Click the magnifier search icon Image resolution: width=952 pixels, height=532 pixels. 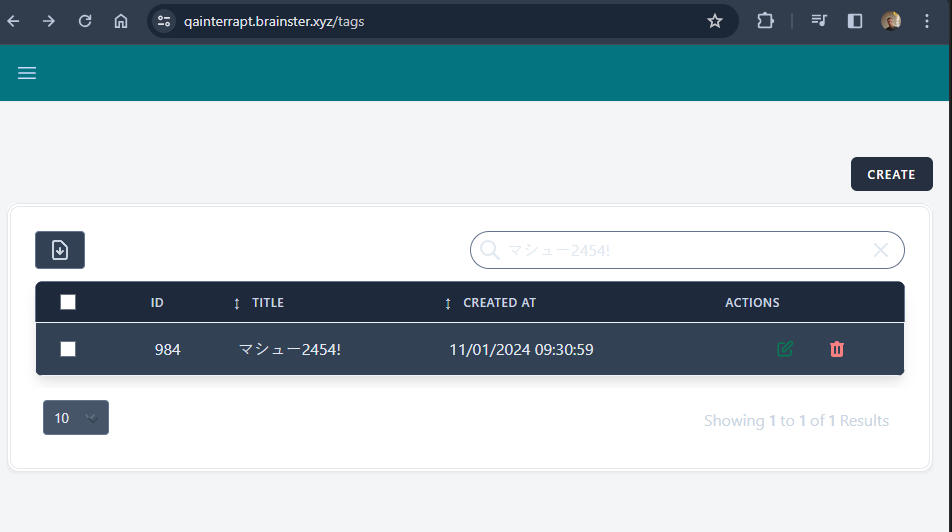pyautogui.click(x=490, y=250)
